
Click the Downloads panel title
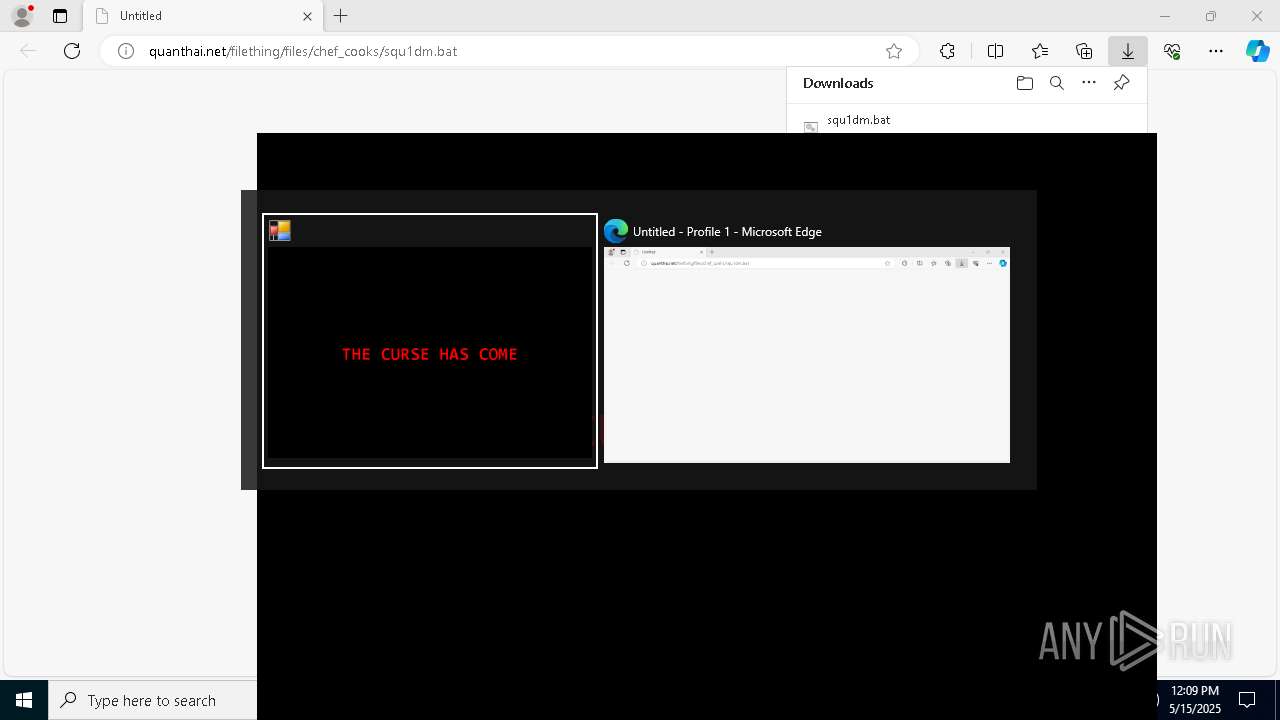click(838, 83)
